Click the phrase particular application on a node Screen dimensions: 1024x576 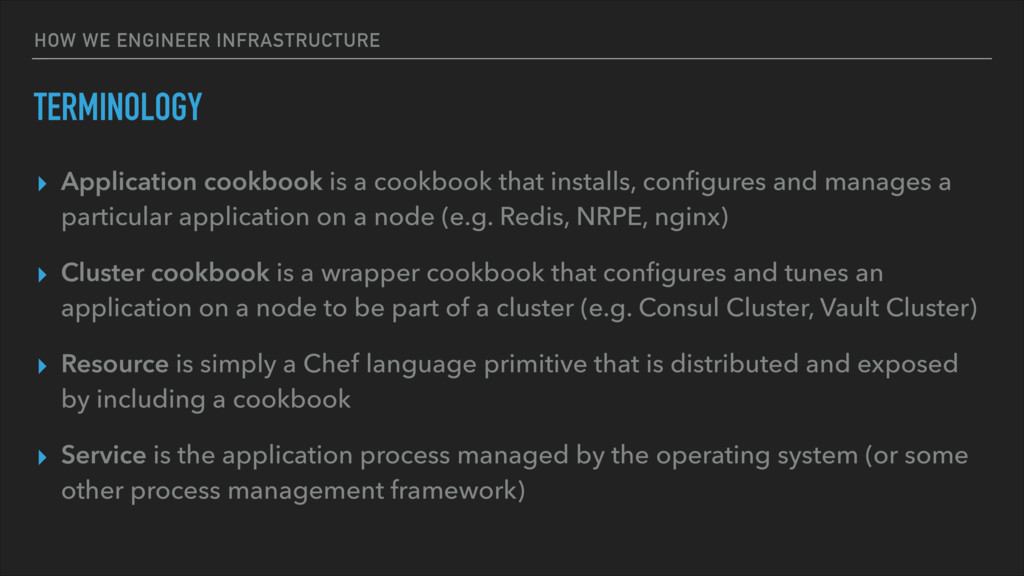(x=248, y=217)
